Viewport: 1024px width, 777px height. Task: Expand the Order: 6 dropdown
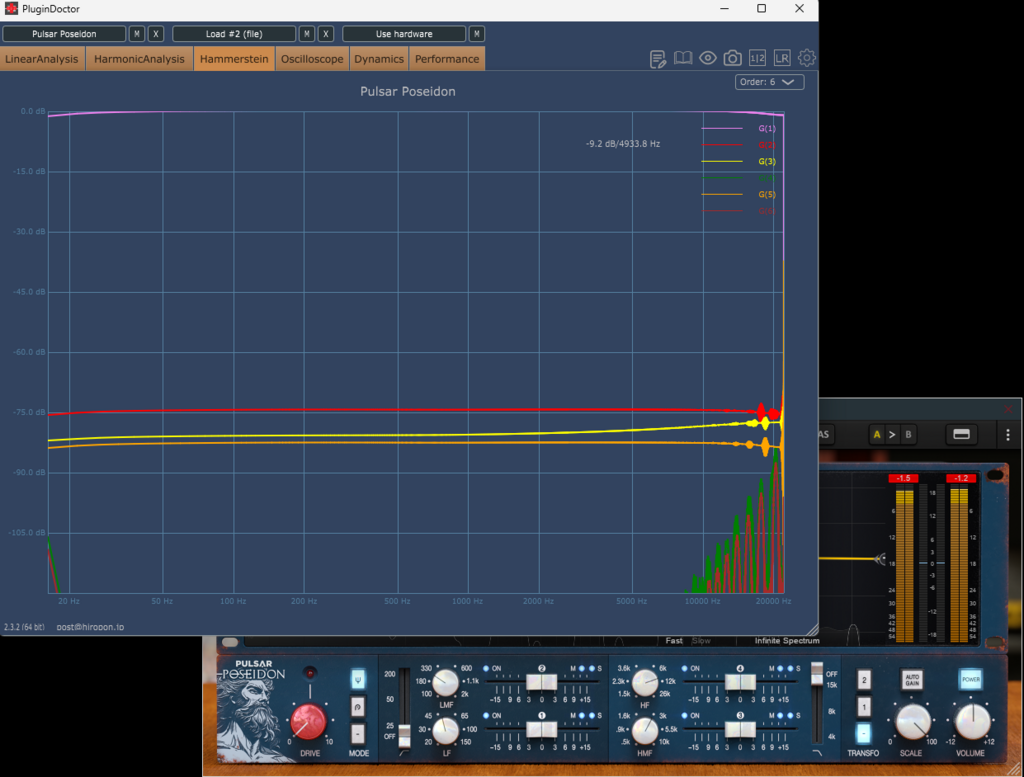pos(769,82)
